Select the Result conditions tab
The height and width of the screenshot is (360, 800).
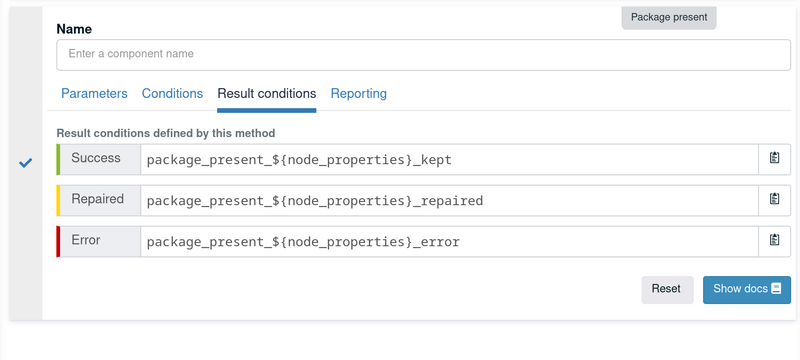(267, 94)
